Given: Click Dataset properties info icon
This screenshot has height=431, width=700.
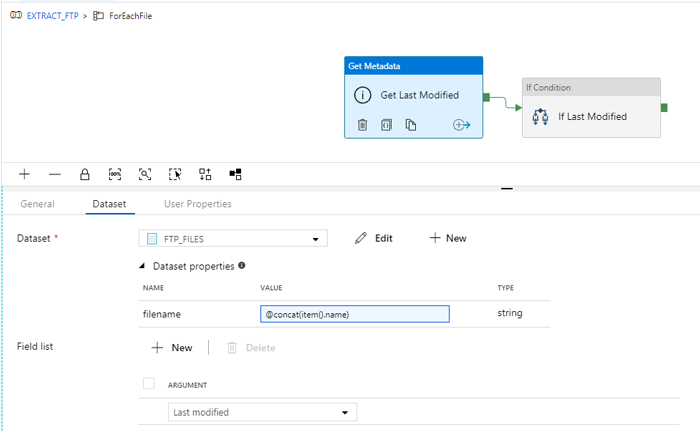Looking at the screenshot, I should (x=242, y=265).
